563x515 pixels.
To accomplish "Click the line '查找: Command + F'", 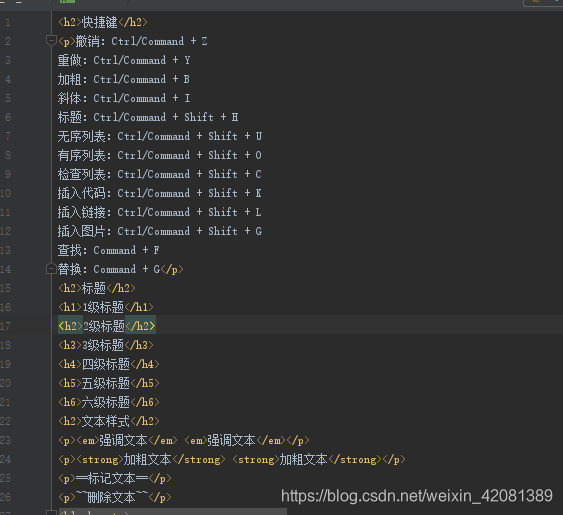I will pos(108,250).
